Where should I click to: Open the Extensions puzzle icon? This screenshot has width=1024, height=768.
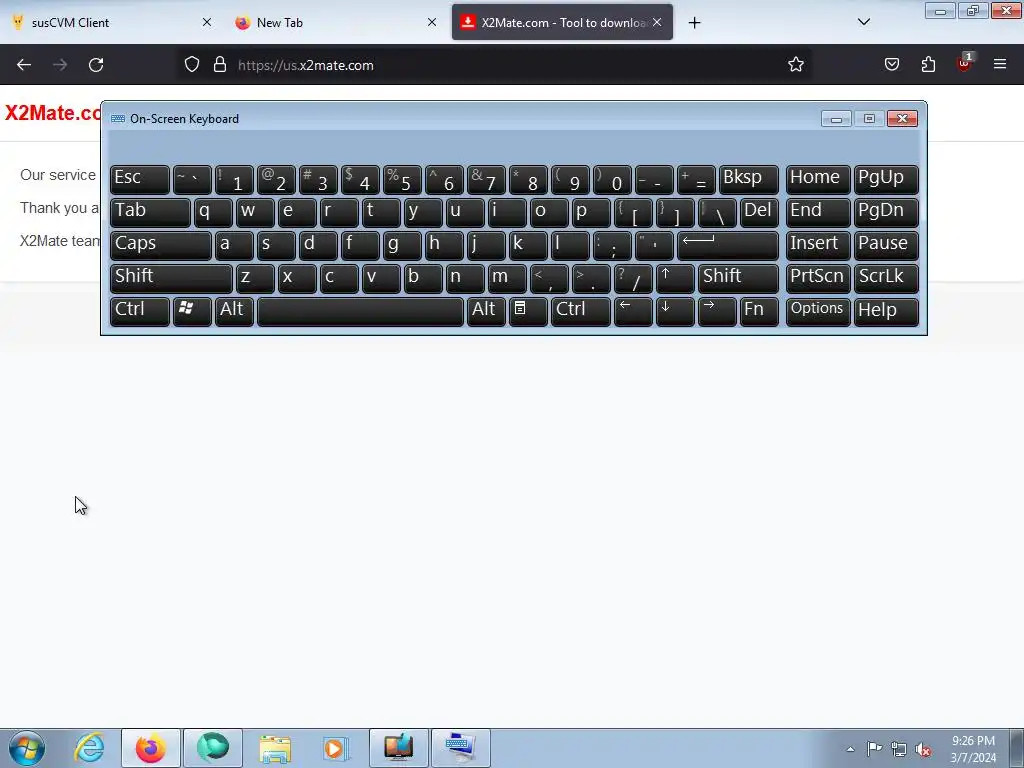tap(928, 65)
